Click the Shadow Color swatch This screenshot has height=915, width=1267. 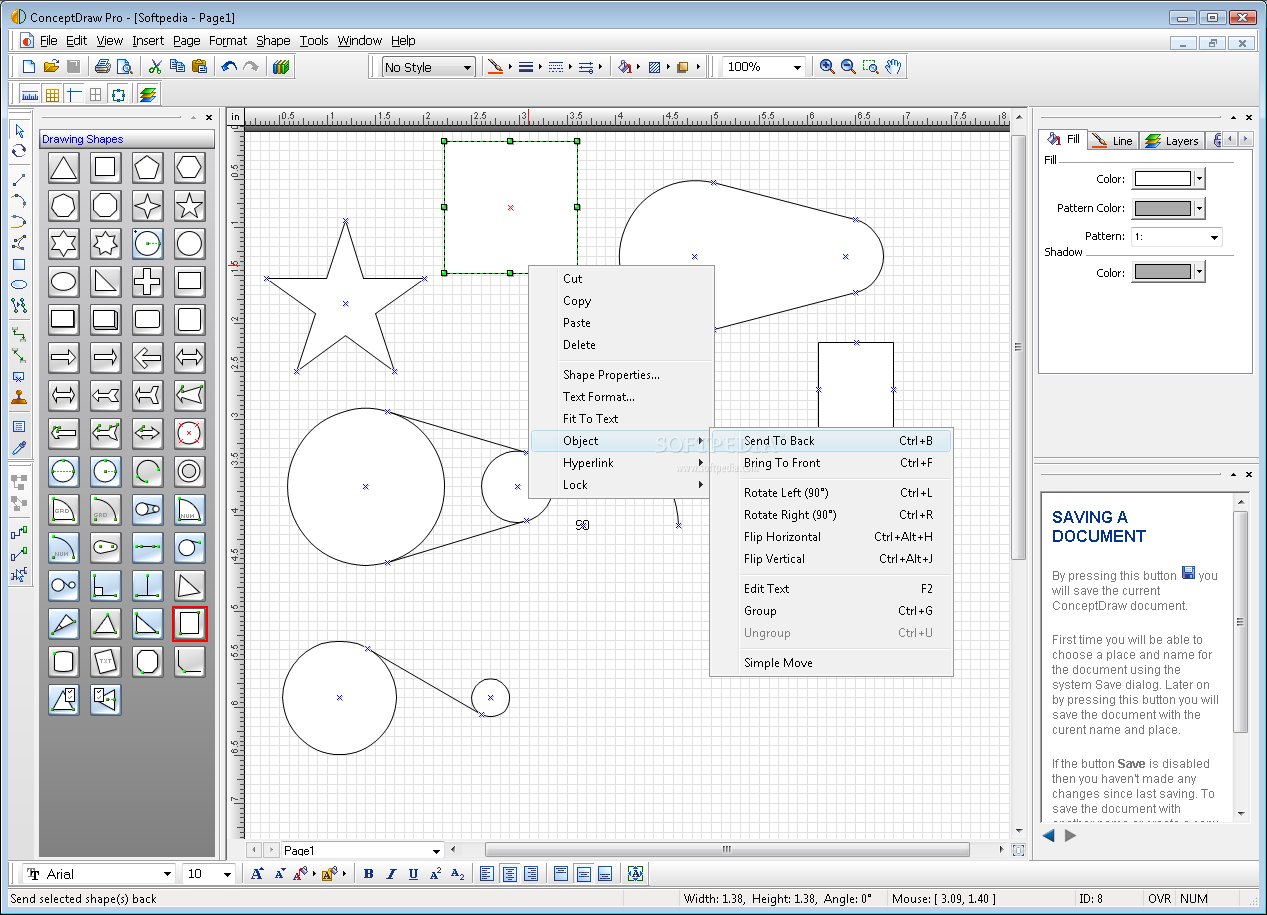[x=1163, y=272]
